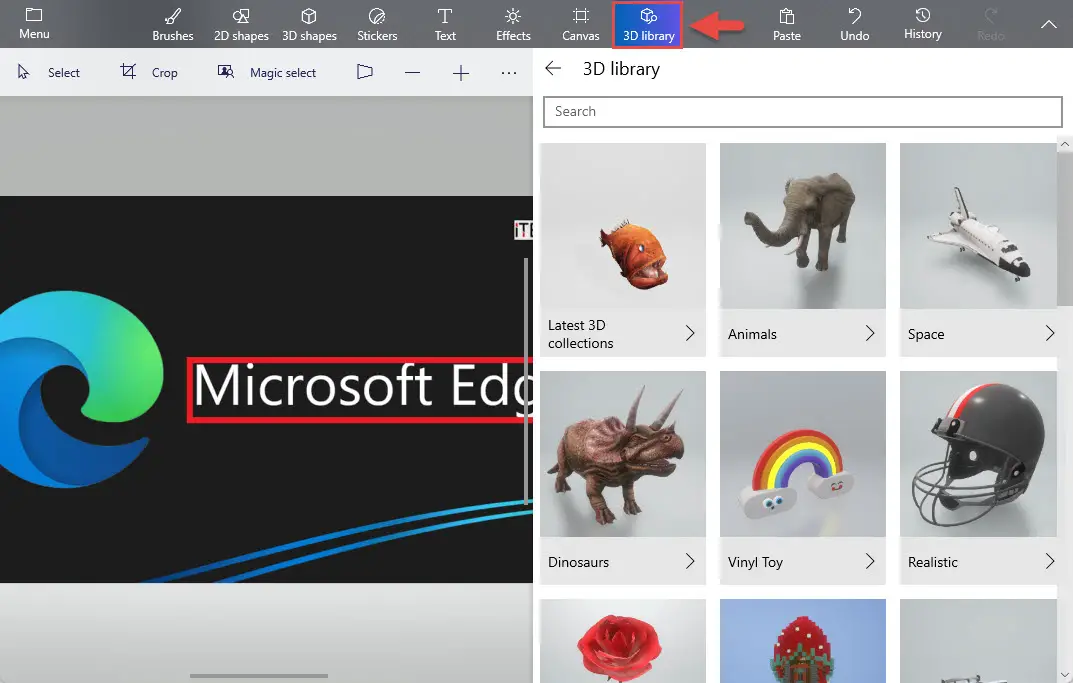Activate the Select tool
1073x683 pixels.
click(49, 73)
